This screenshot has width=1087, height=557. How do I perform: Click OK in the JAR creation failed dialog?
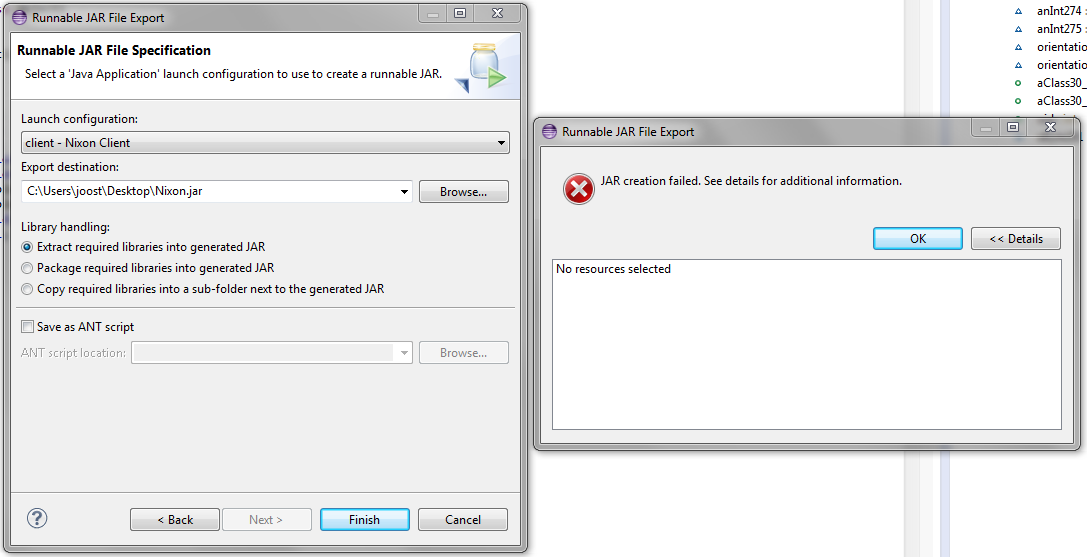pos(918,239)
